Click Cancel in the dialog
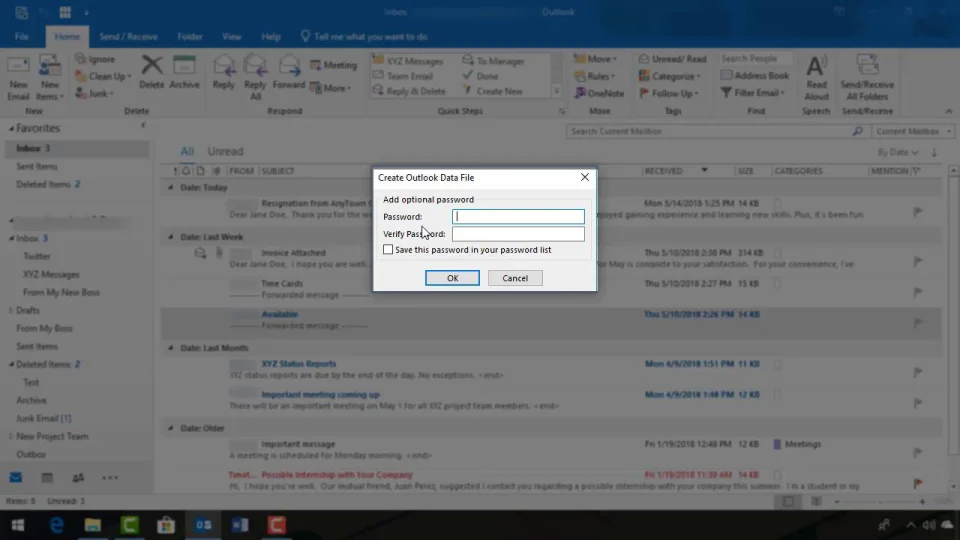 [x=515, y=278]
